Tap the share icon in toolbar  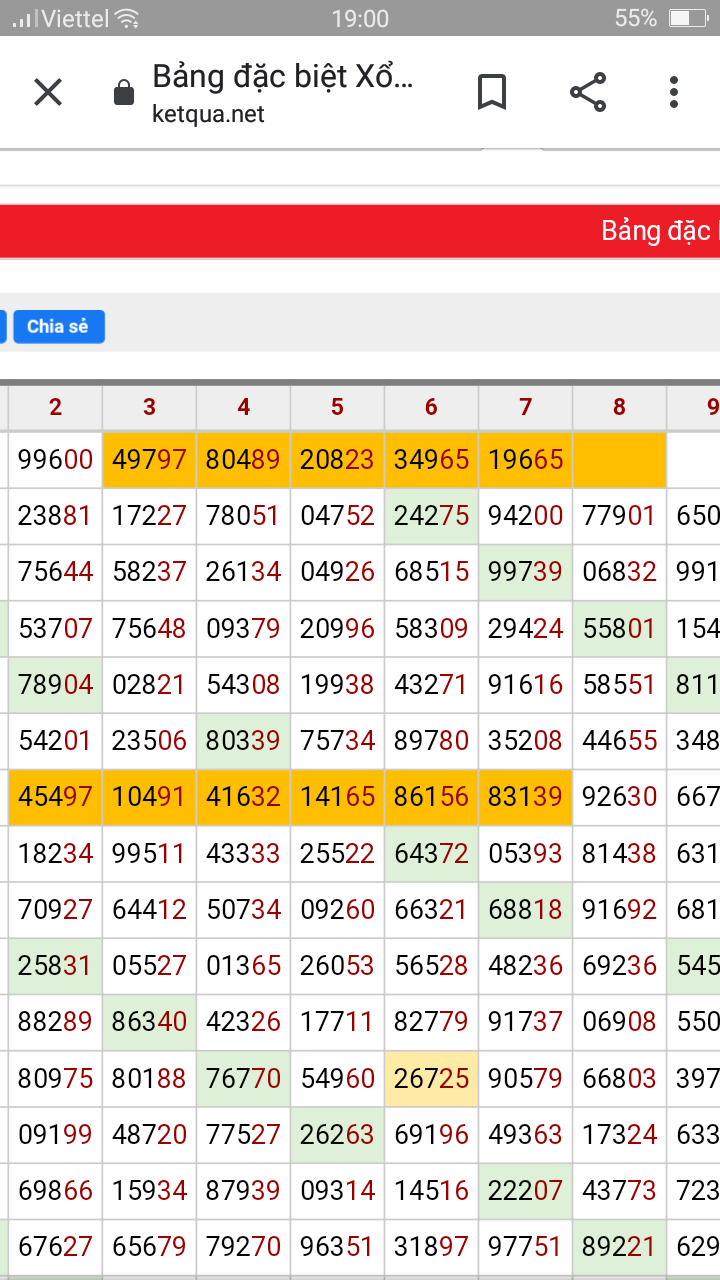pyautogui.click(x=588, y=92)
